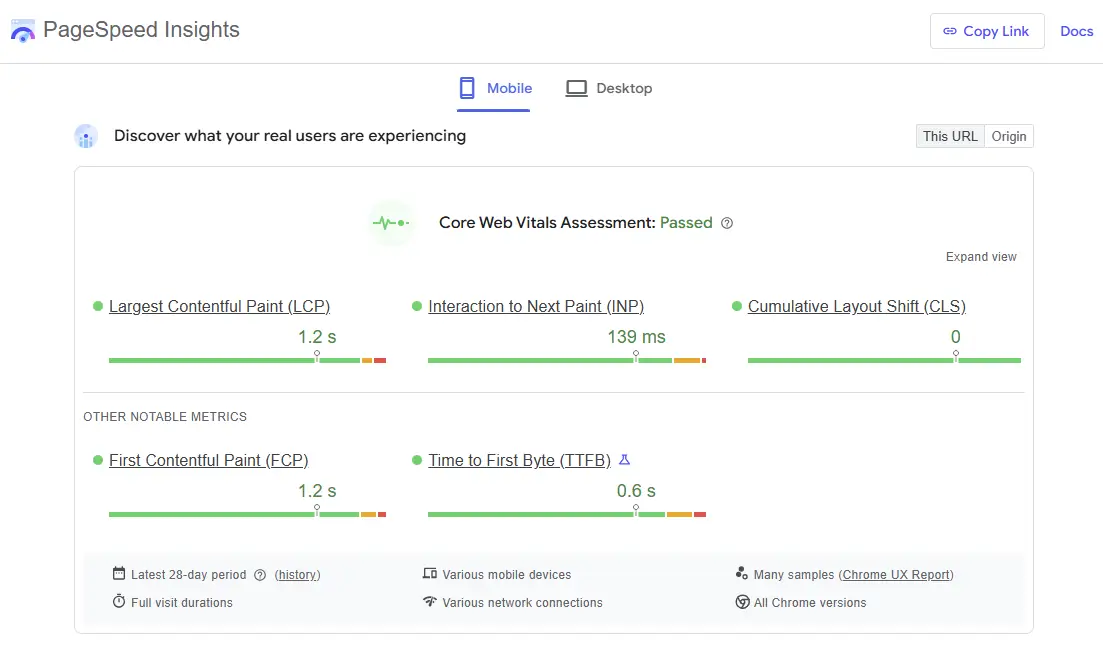Open Time to First Byte (TTFB) link
This screenshot has width=1103, height=645.
click(x=520, y=460)
